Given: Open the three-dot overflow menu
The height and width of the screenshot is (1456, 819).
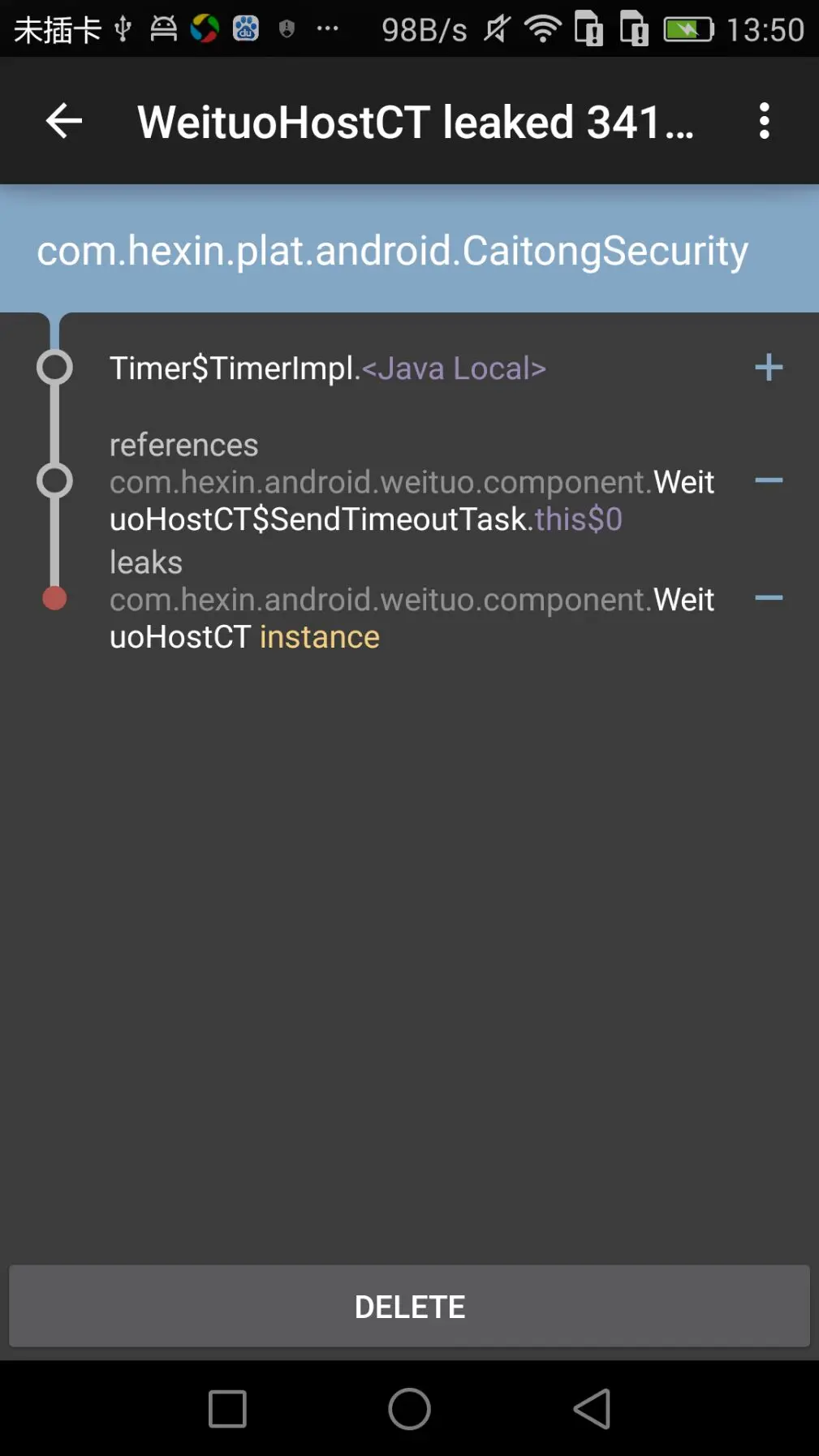Looking at the screenshot, I should pyautogui.click(x=764, y=121).
